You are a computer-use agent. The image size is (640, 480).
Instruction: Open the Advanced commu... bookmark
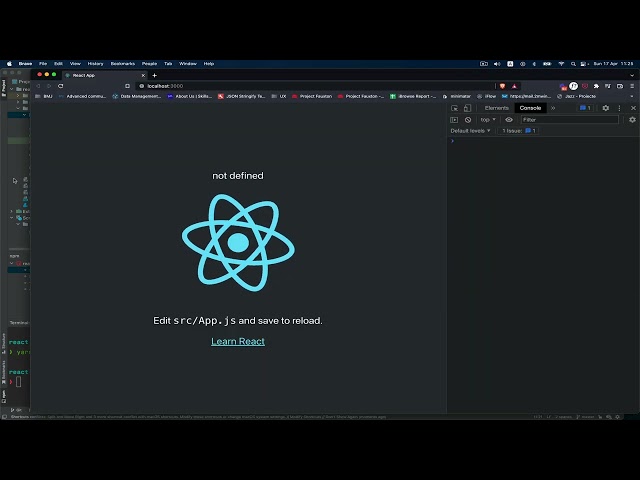tap(82, 96)
